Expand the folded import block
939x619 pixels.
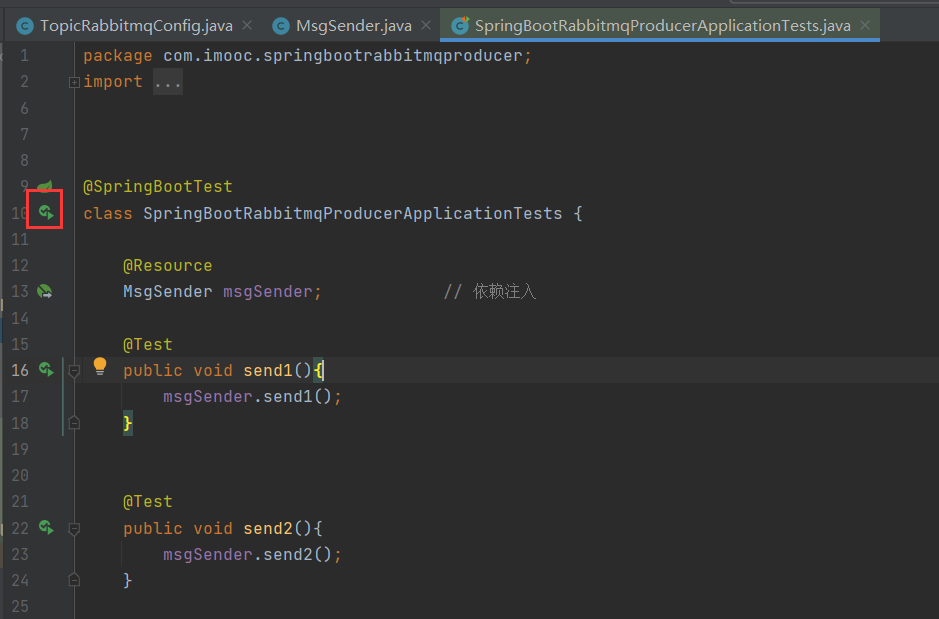(74, 82)
